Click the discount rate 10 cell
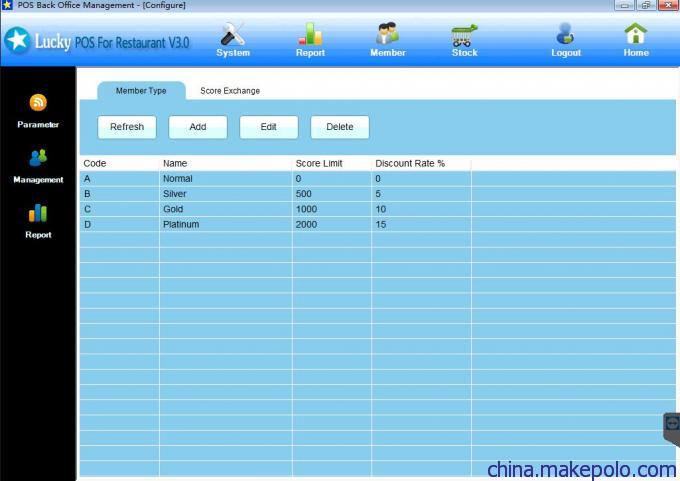The width and height of the screenshot is (680, 481). (421, 209)
